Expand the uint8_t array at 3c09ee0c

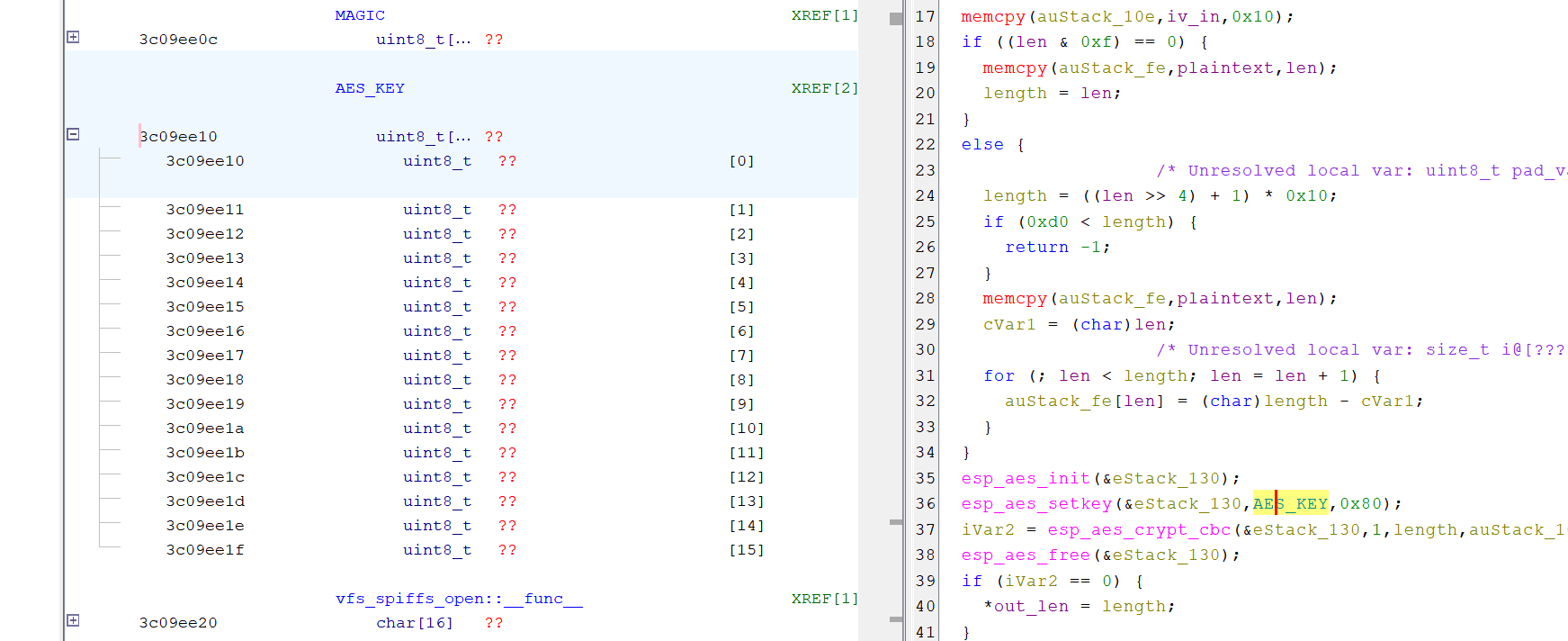point(73,37)
